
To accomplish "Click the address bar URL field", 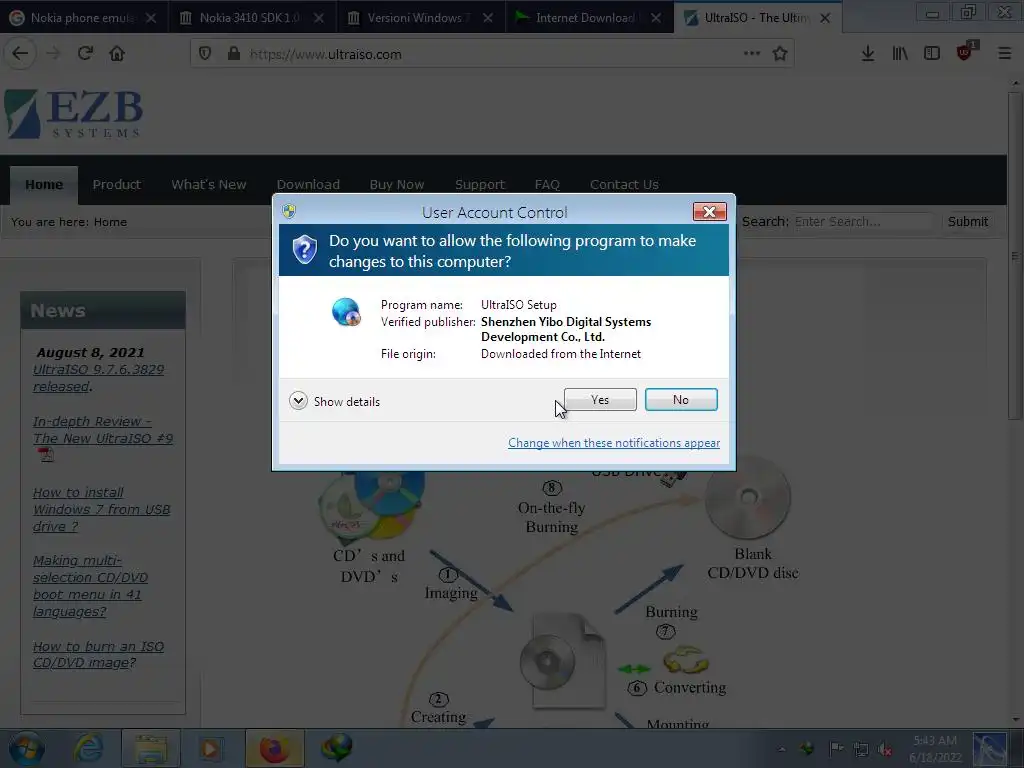I will [x=493, y=54].
